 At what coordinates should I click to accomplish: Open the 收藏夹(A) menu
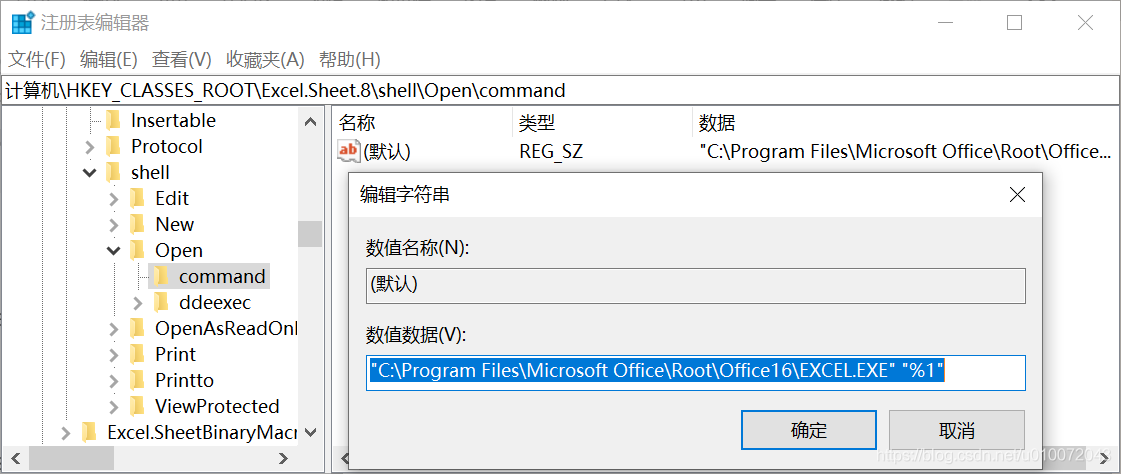[x=265, y=59]
